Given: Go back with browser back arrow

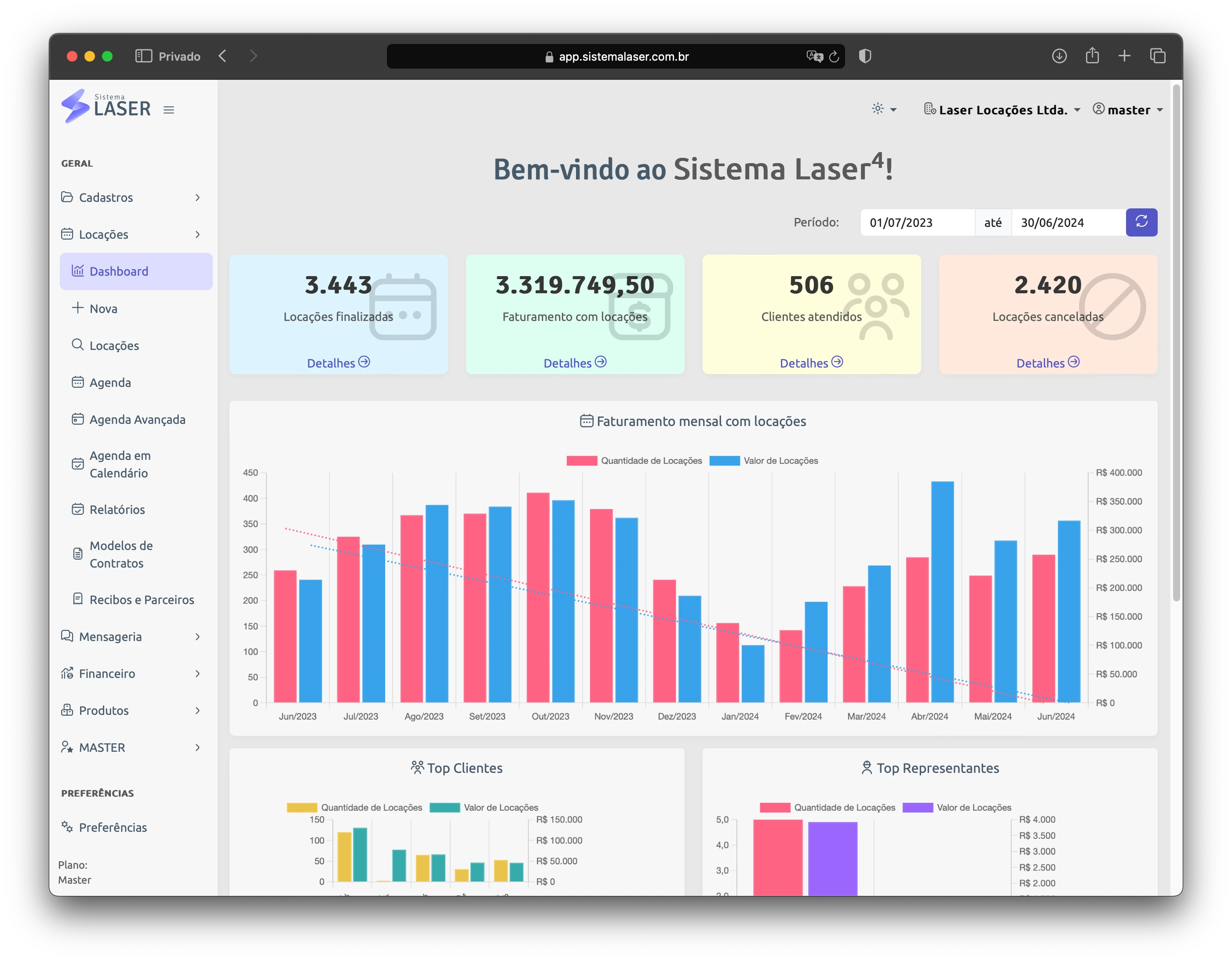Looking at the screenshot, I should click(222, 56).
